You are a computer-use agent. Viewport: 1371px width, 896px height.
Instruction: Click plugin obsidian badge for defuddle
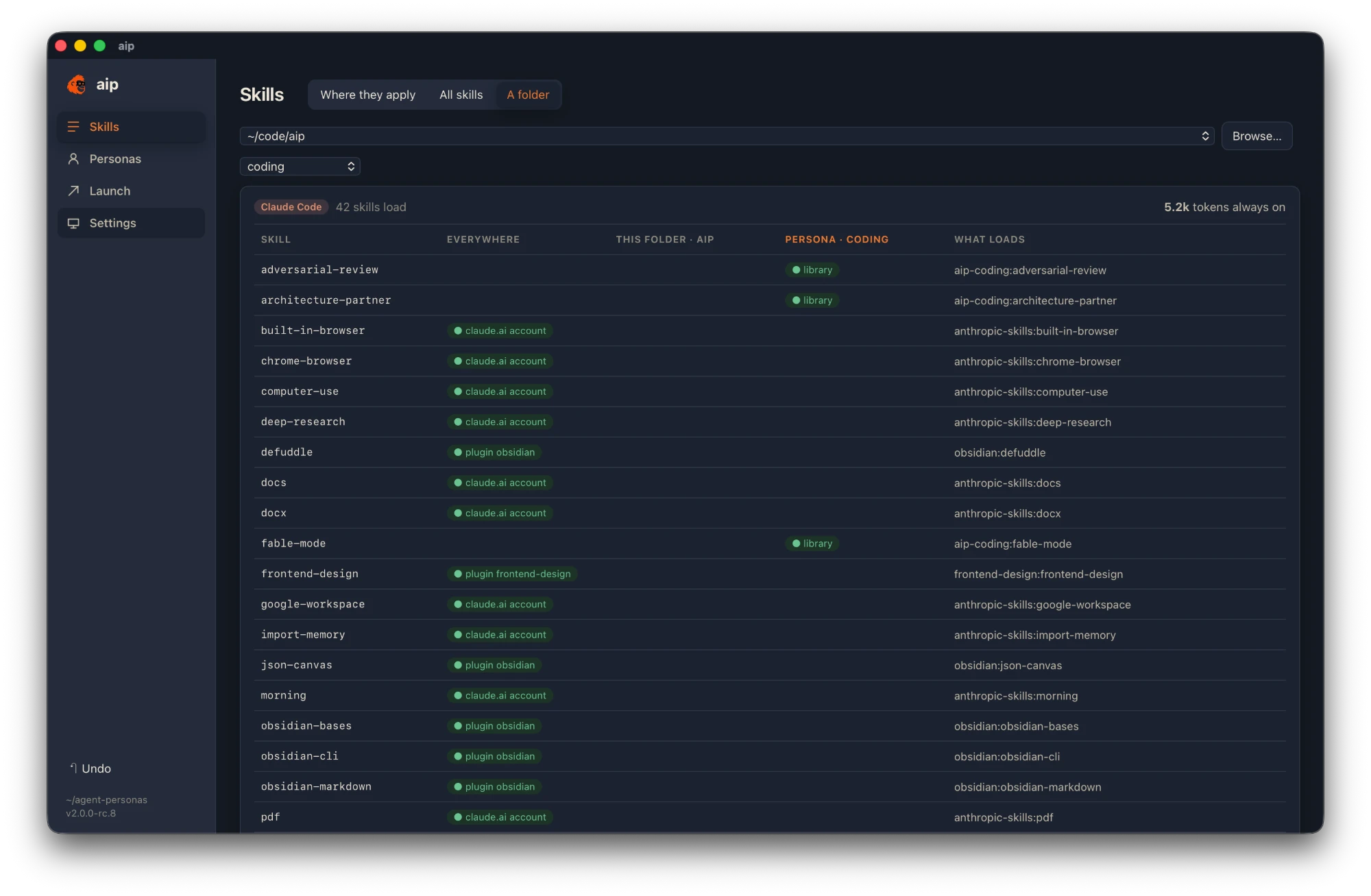[494, 452]
